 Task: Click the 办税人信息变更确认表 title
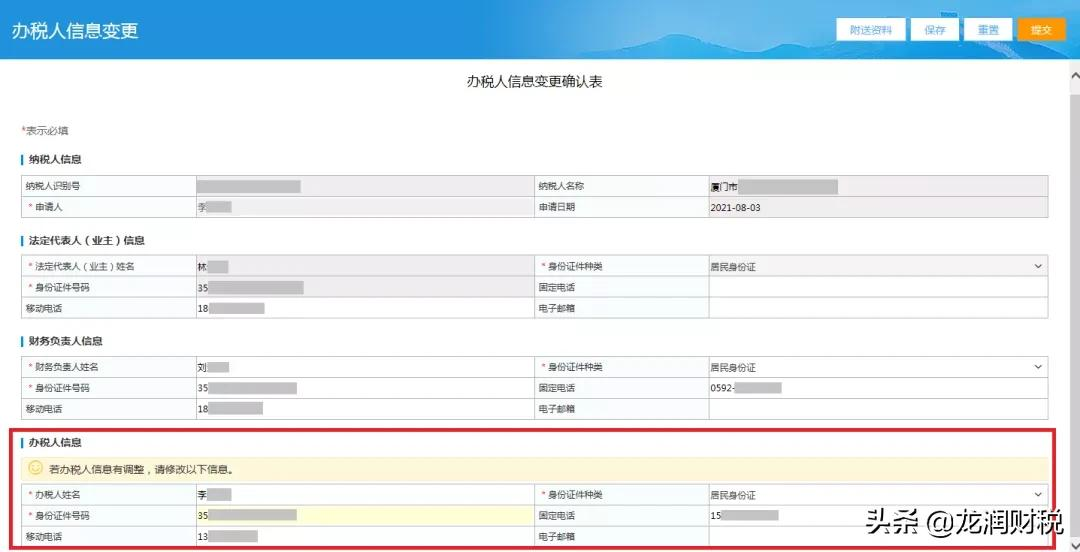(534, 81)
